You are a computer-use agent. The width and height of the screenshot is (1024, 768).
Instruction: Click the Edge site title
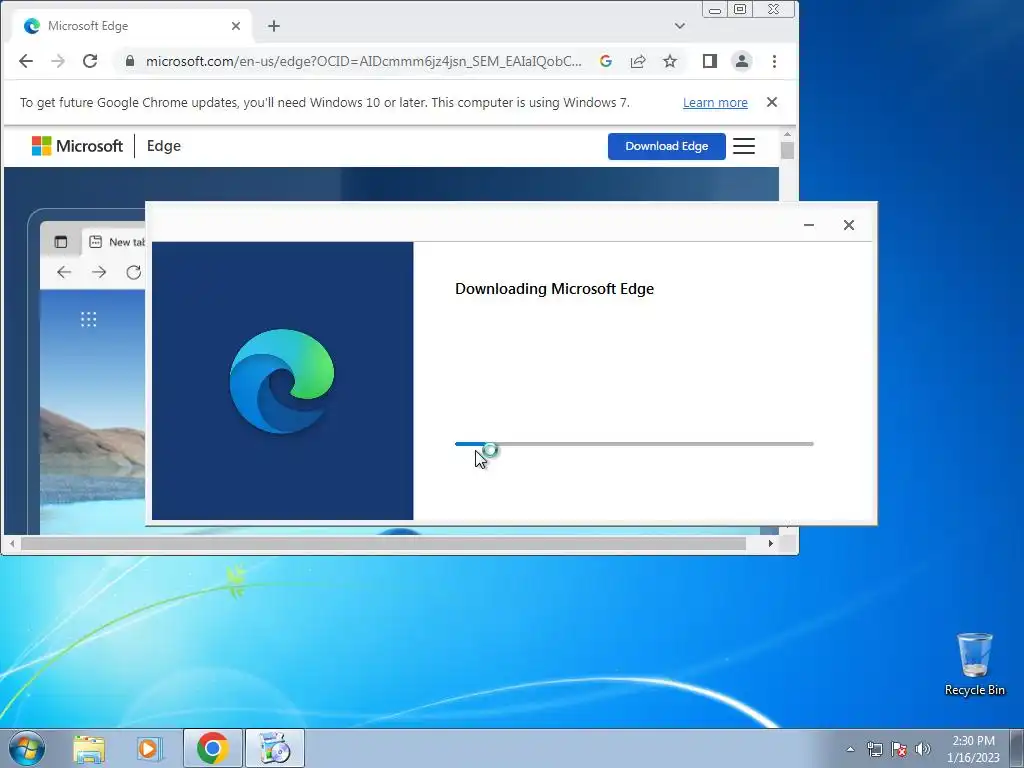[164, 146]
